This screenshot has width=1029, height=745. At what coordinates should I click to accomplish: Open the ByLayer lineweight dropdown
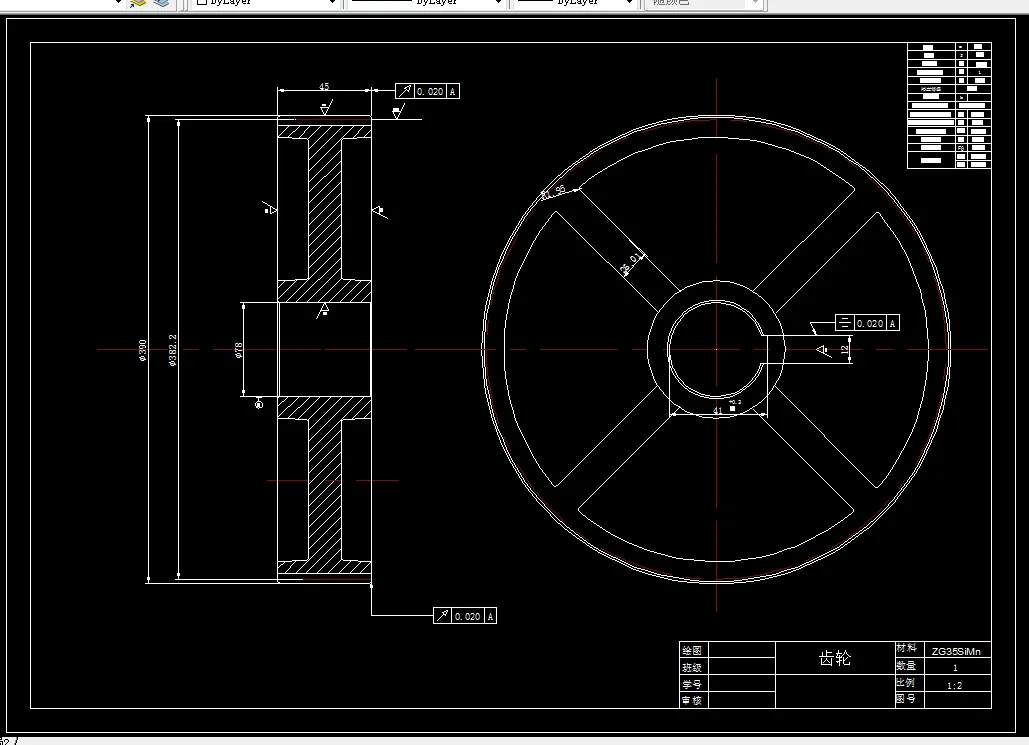[x=574, y=3]
